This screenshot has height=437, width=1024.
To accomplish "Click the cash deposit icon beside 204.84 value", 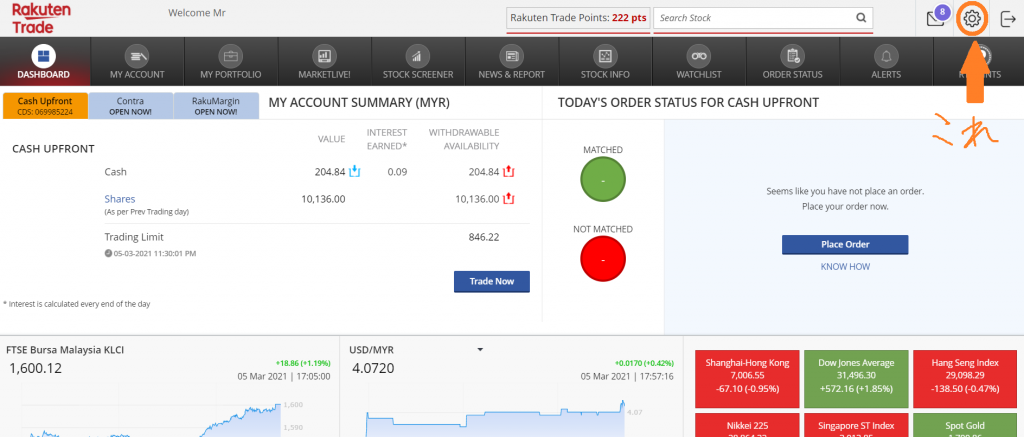I will click(x=355, y=172).
